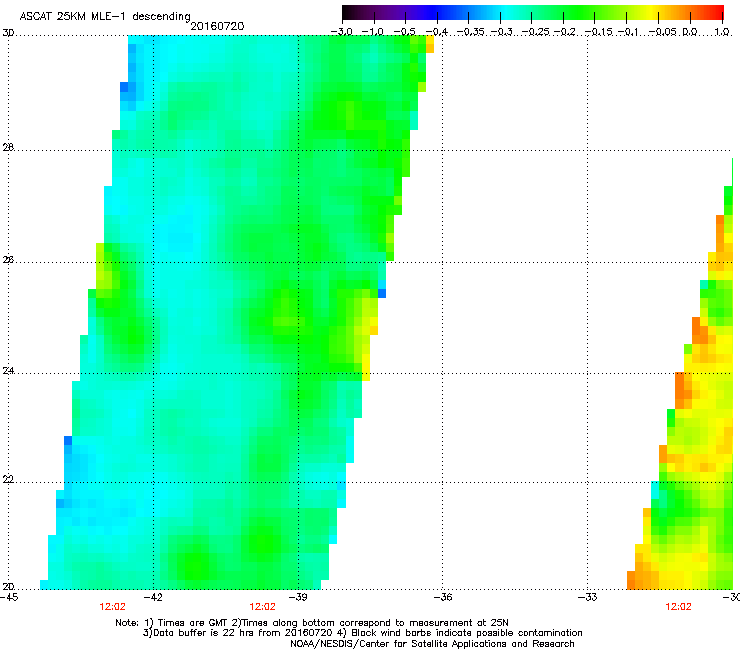The image size is (740, 650).
Task: Select the date text '20160720' under the title
Action: click(x=217, y=26)
